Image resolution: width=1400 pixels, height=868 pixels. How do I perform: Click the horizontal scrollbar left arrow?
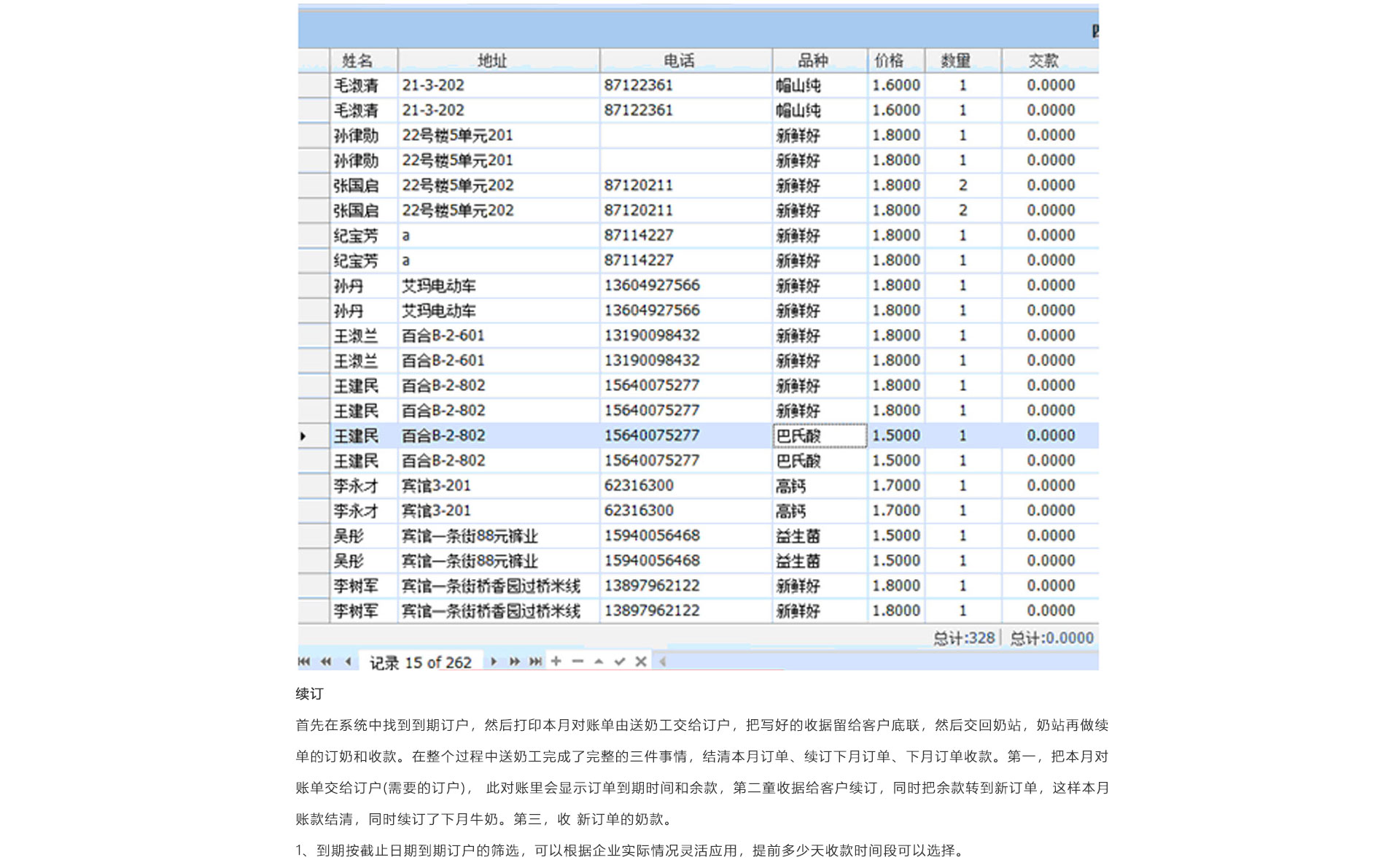pos(663,662)
